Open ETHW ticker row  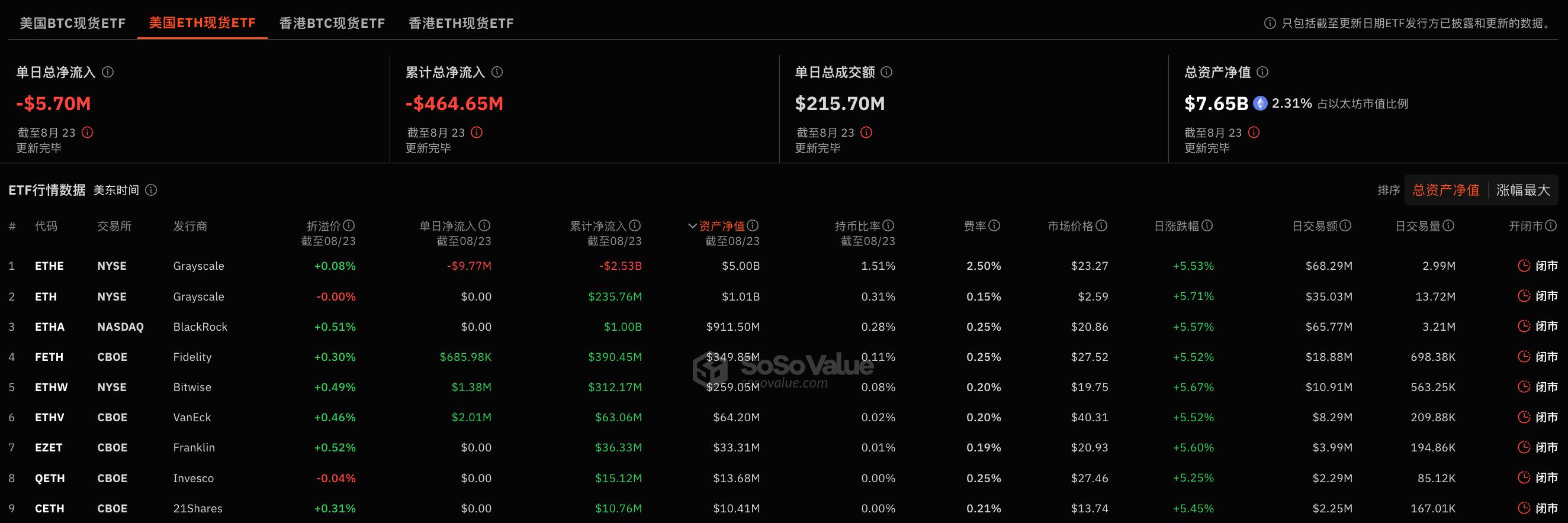pyautogui.click(x=51, y=387)
